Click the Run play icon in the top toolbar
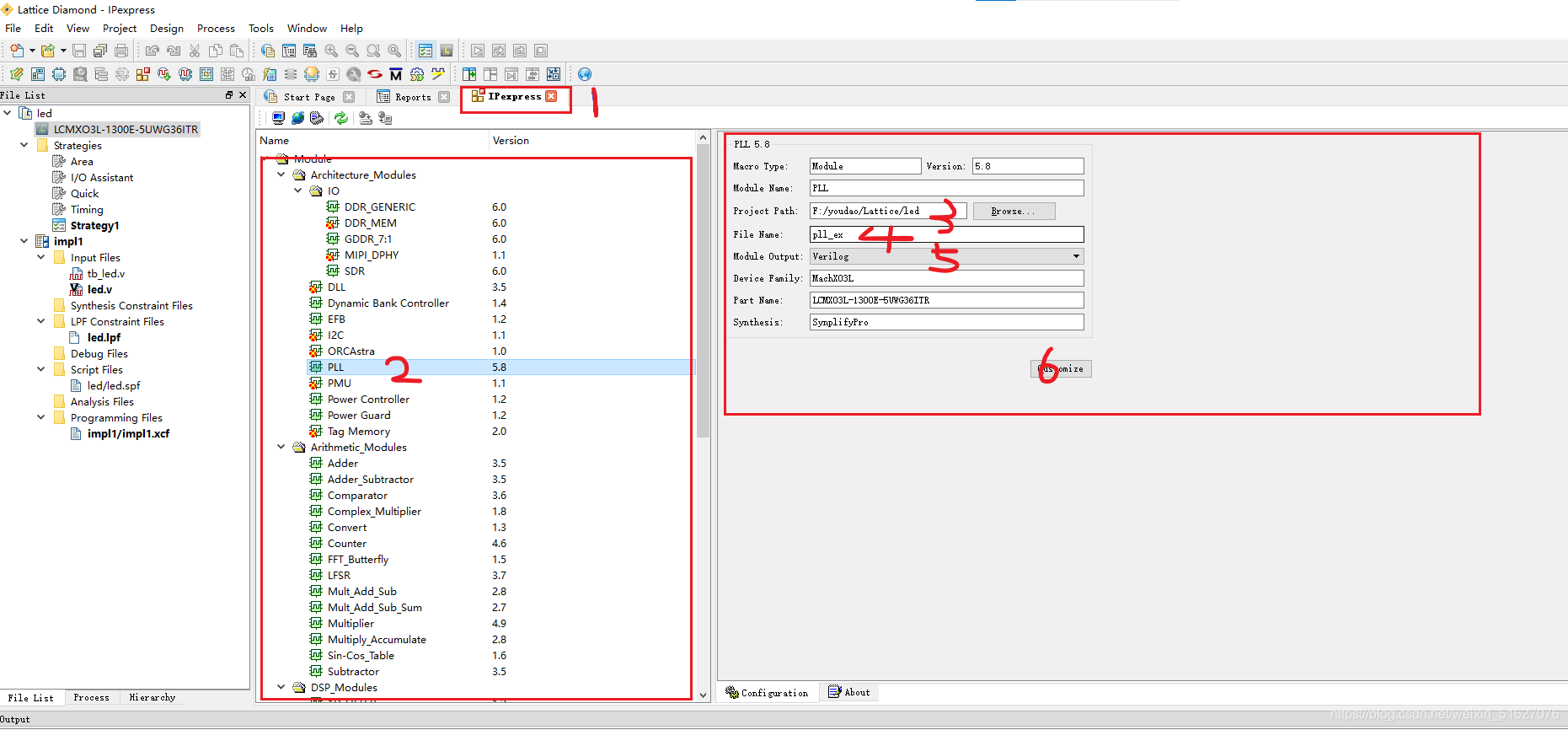The width and height of the screenshot is (1568, 730). [x=478, y=51]
